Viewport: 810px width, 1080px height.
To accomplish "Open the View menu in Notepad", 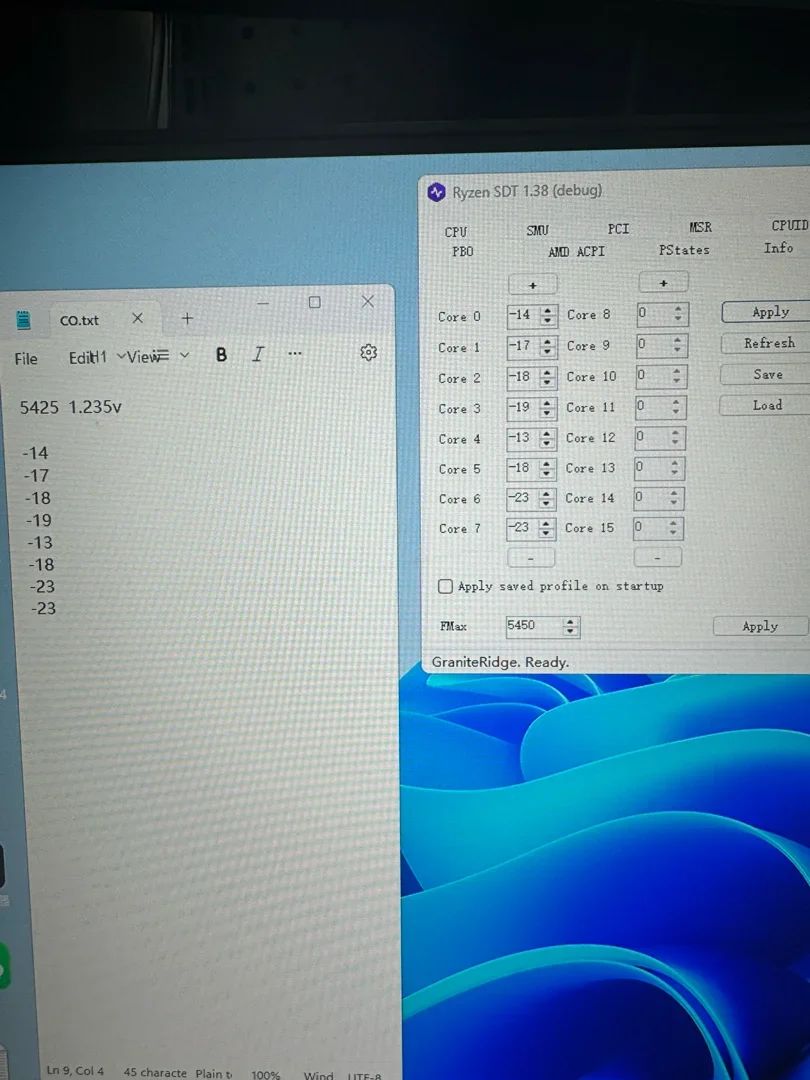I will tap(143, 356).
